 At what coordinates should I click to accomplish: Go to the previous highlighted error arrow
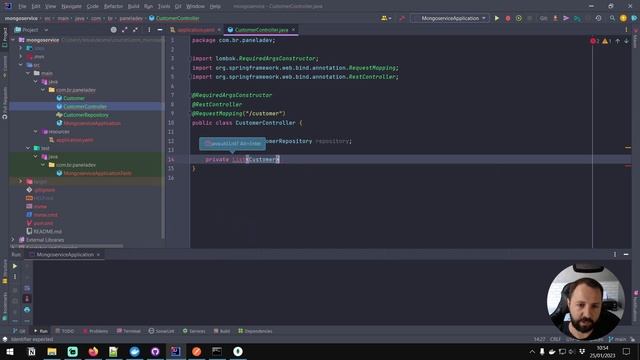618,41
